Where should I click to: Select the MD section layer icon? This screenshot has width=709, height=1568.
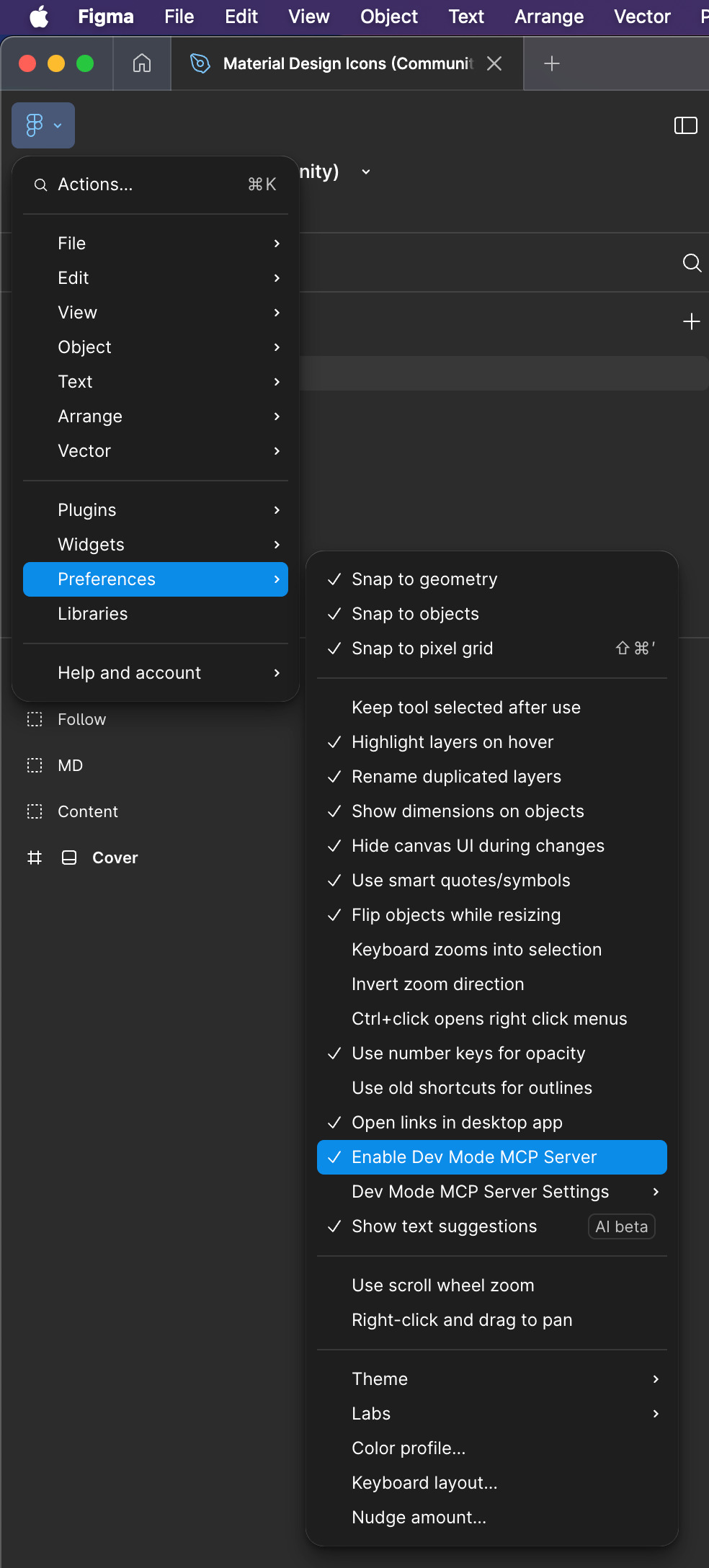35,765
